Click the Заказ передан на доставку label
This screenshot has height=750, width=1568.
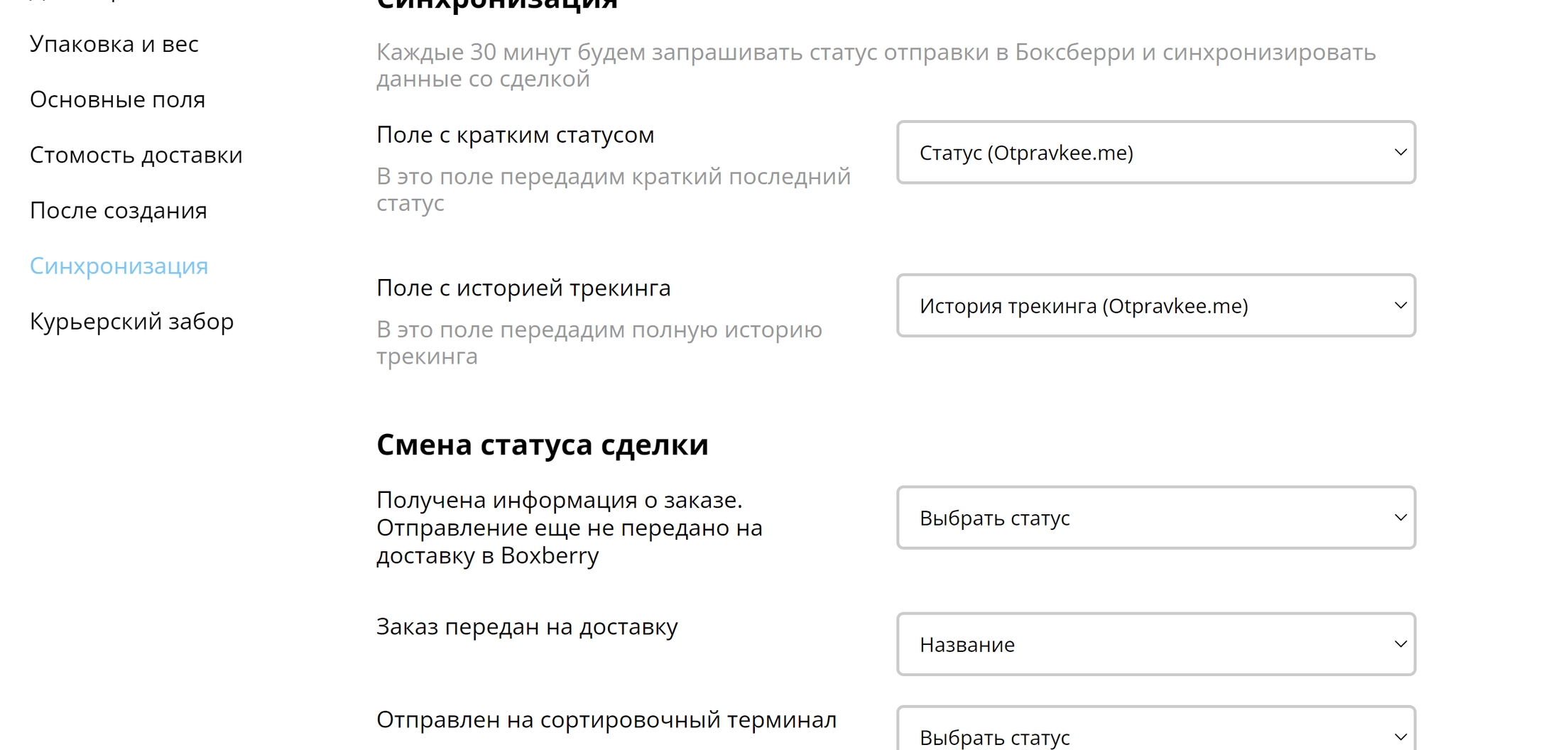coord(527,627)
